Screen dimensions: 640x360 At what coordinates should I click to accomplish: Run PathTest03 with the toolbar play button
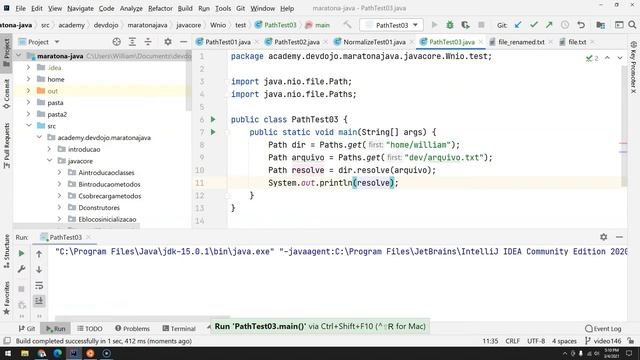tap(434, 25)
